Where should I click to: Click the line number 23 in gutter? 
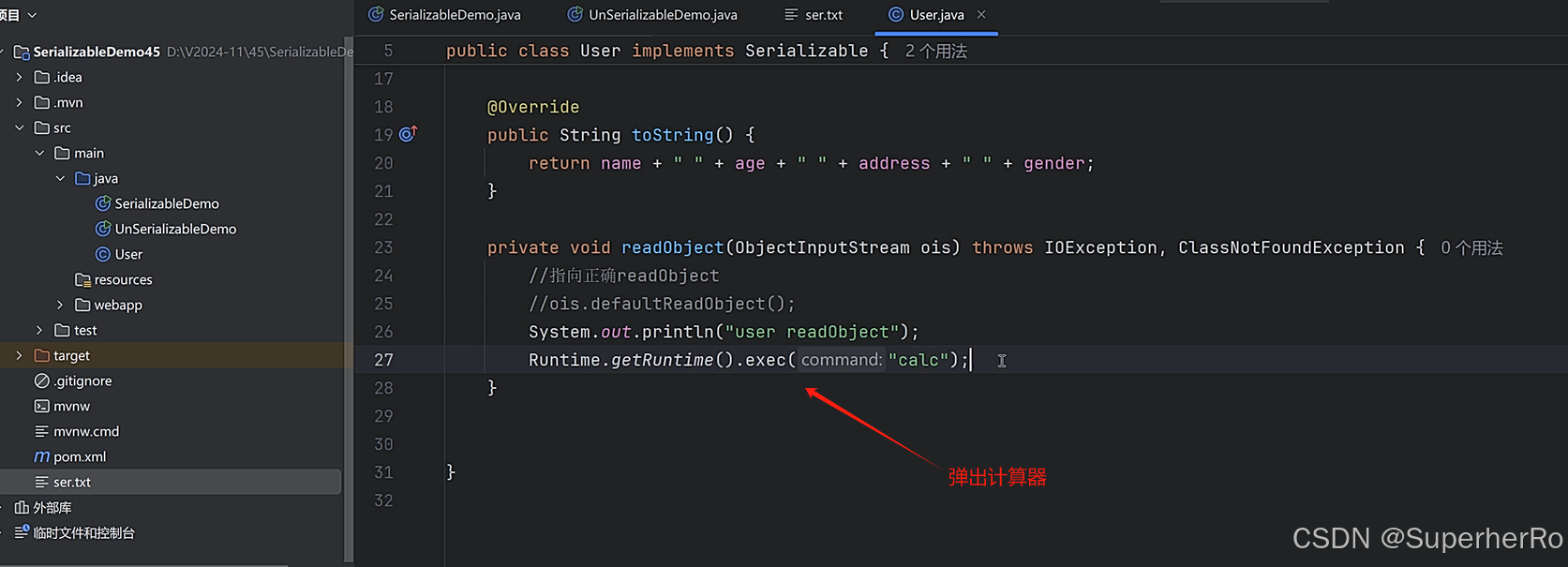tap(383, 247)
